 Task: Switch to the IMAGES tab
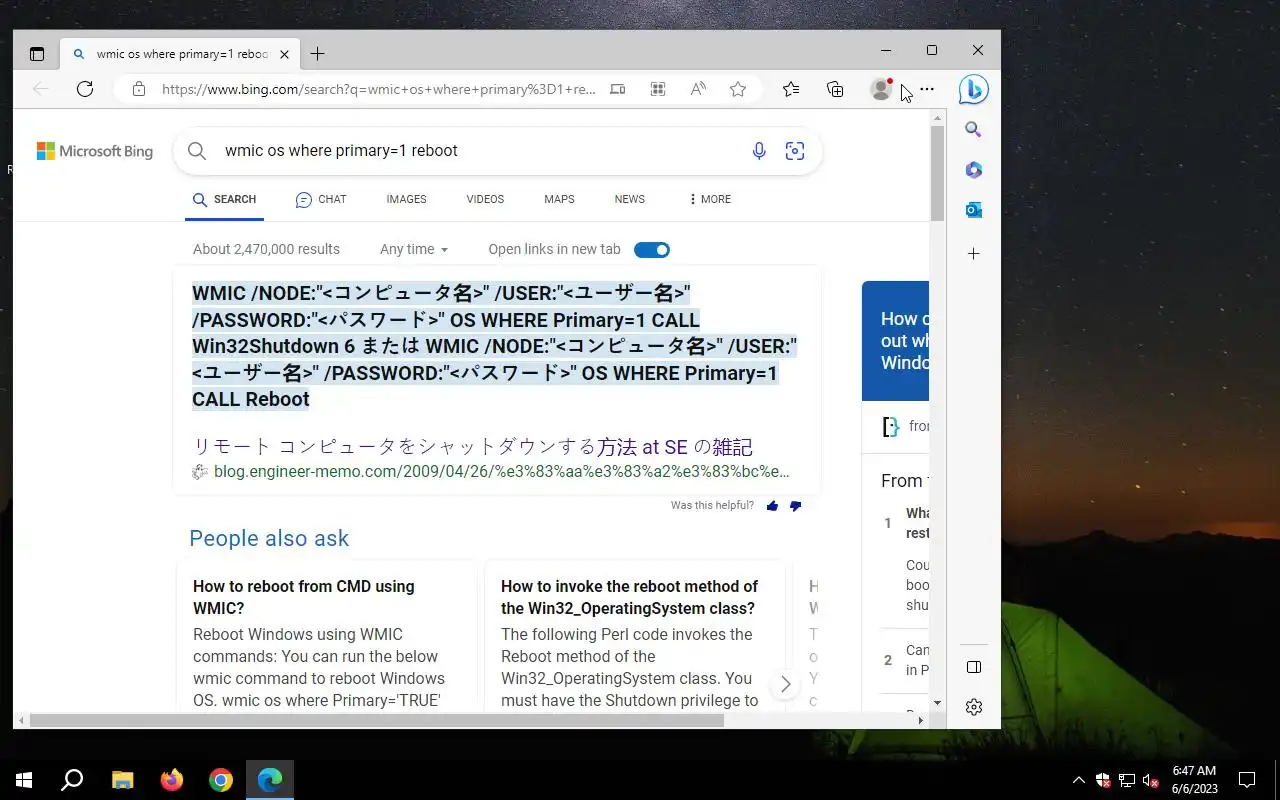coord(406,199)
